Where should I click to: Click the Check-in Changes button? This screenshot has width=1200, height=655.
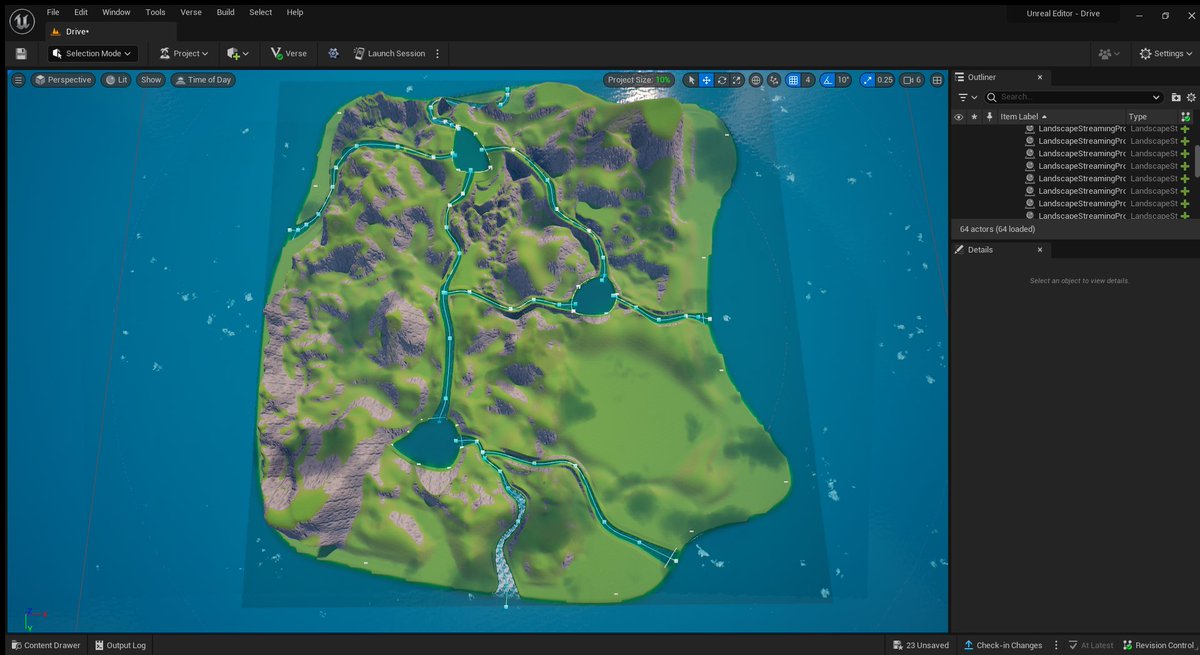[1003, 645]
